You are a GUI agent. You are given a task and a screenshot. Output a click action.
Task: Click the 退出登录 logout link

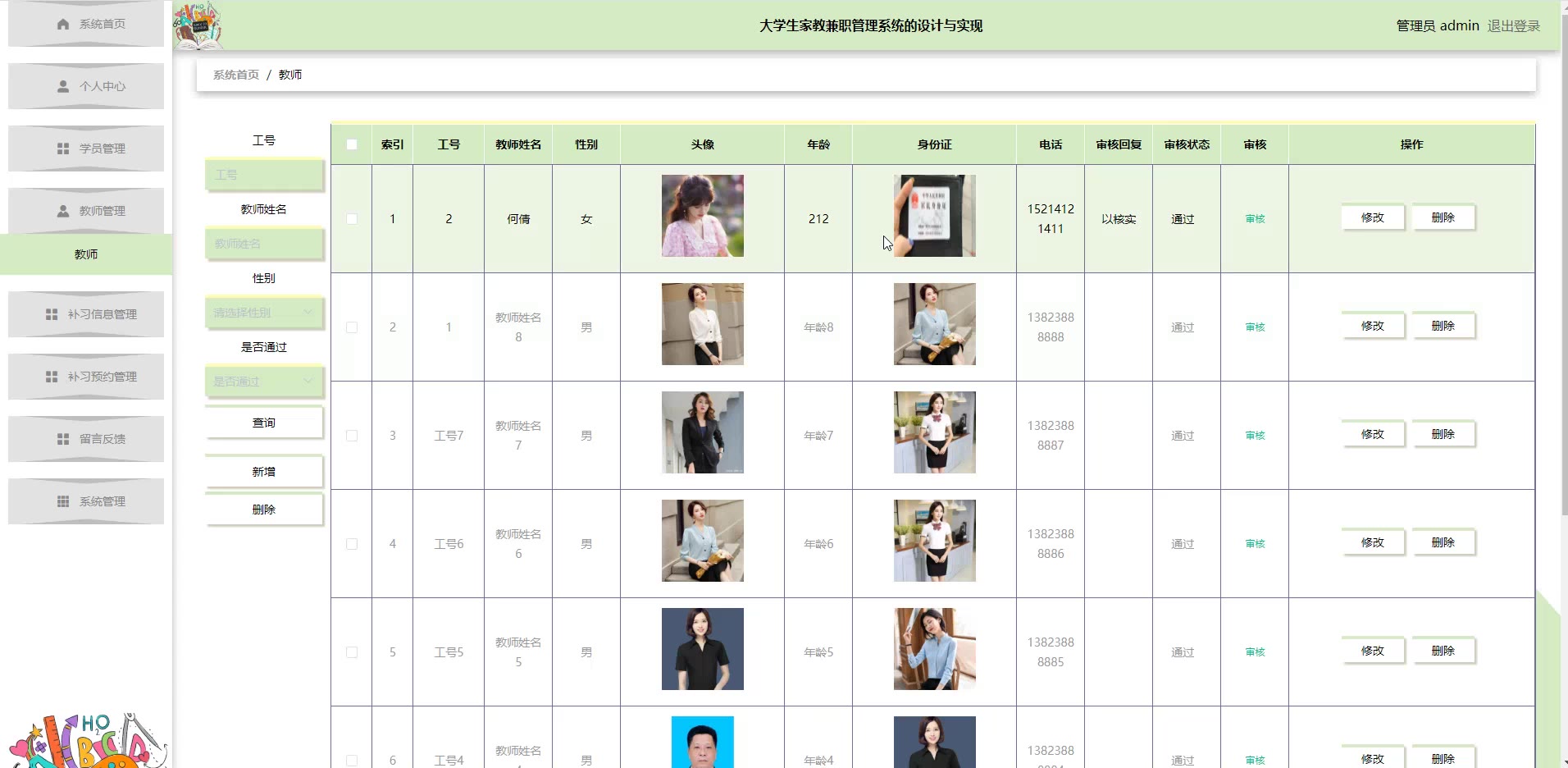1514,25
